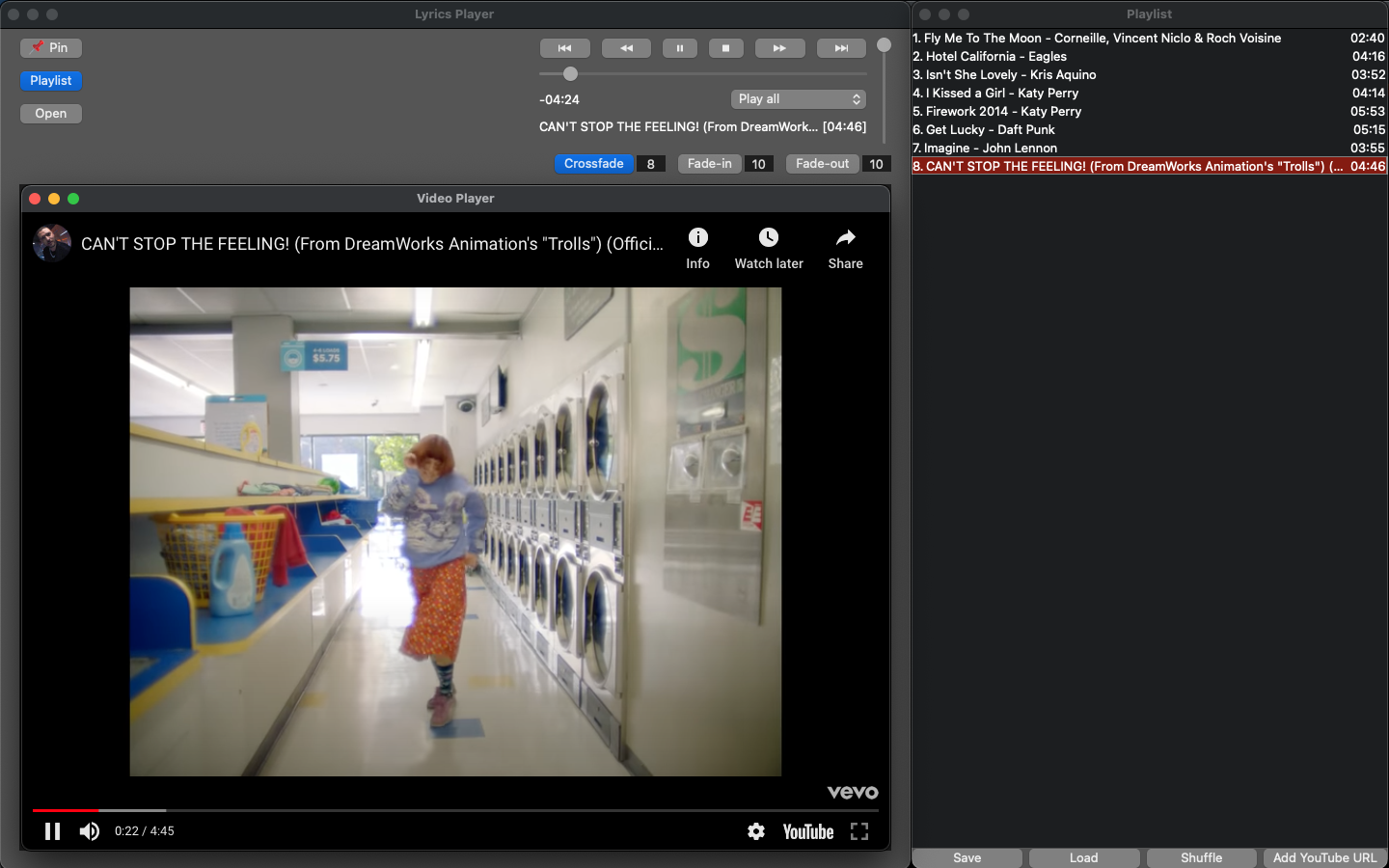Pause playback in Lyrics Player transport

pyautogui.click(x=680, y=48)
